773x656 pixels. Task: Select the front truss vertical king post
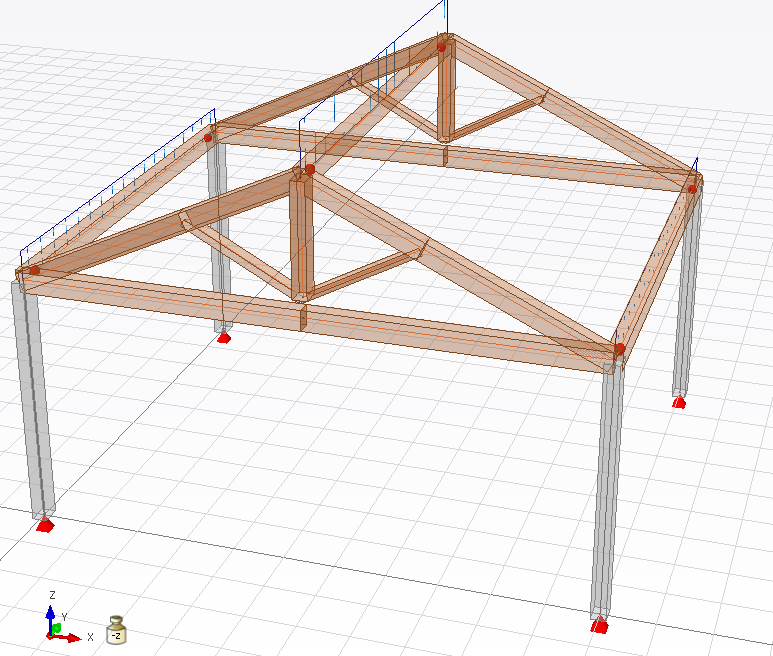tap(301, 238)
